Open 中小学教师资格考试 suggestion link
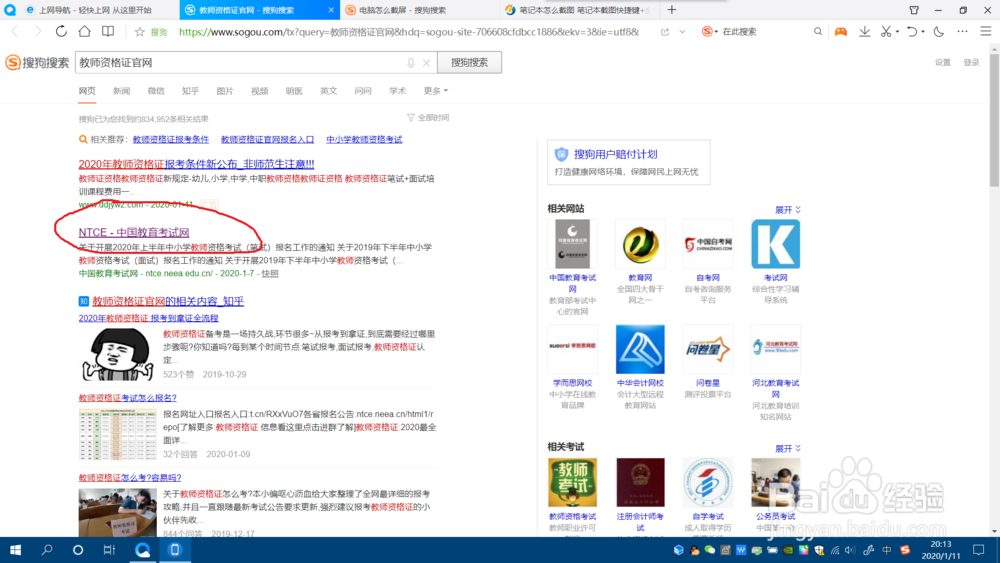Image resolution: width=1000 pixels, height=563 pixels. pyautogui.click(x=364, y=140)
